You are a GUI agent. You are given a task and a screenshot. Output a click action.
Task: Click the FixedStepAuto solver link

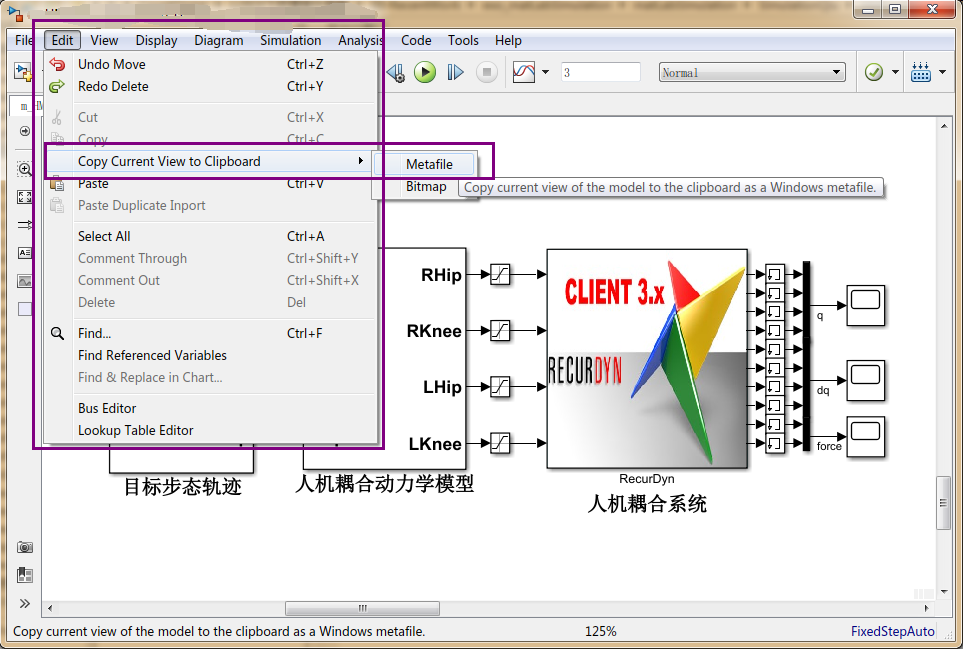(x=892, y=631)
